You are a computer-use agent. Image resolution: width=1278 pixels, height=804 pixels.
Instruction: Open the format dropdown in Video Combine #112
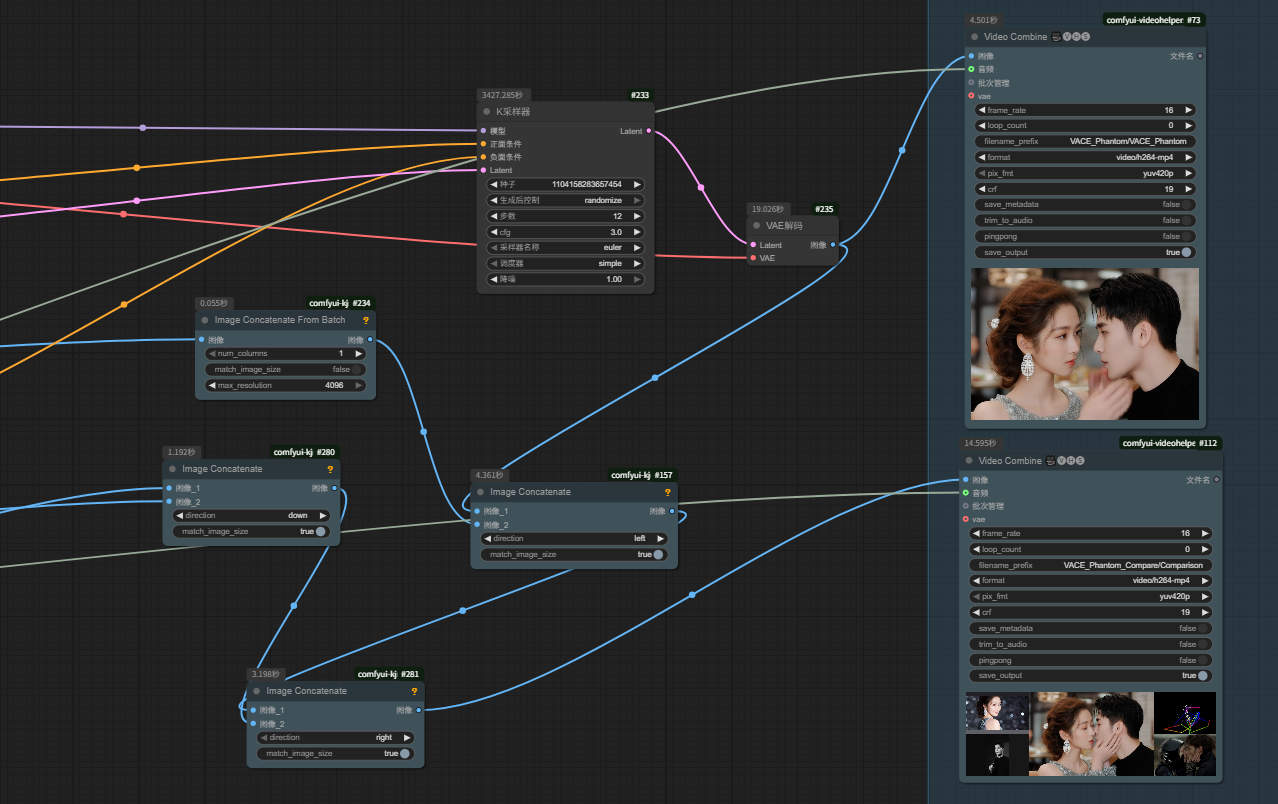point(1091,580)
